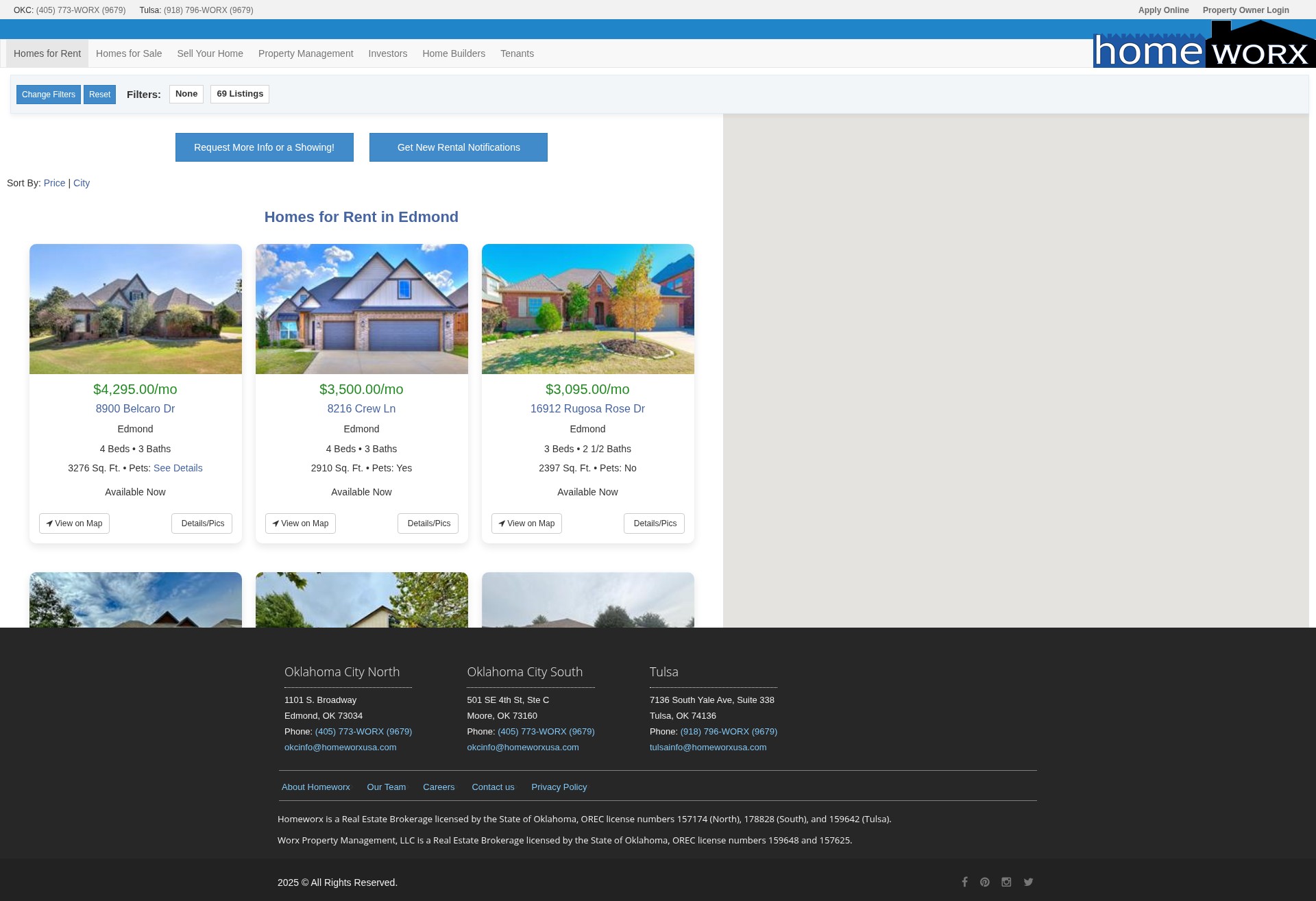Click the Change Filters button
The image size is (1316, 901).
click(49, 95)
